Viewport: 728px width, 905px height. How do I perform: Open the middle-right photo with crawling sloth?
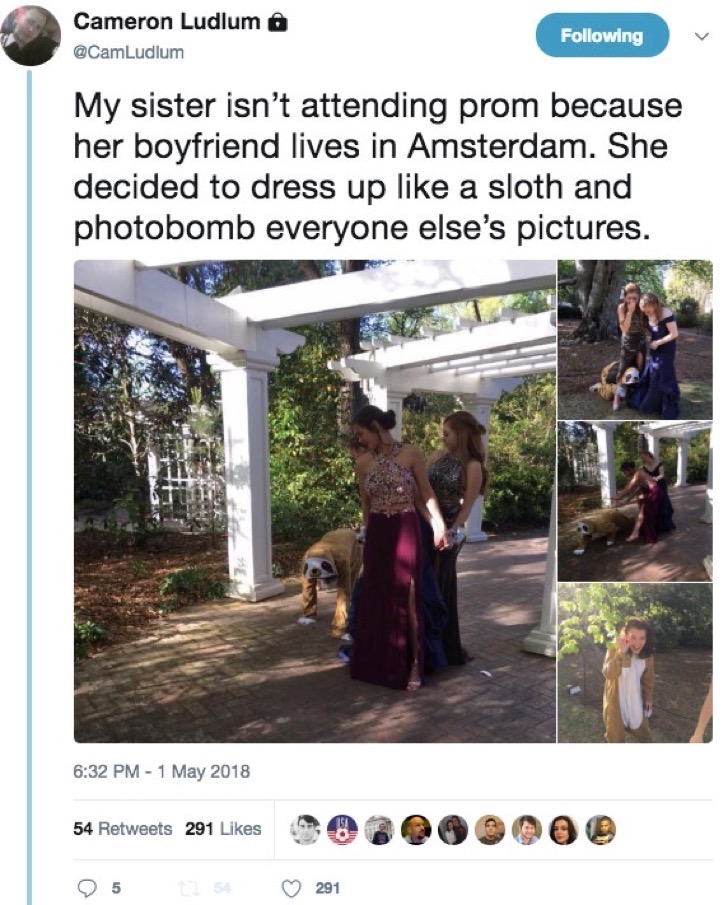(635, 501)
